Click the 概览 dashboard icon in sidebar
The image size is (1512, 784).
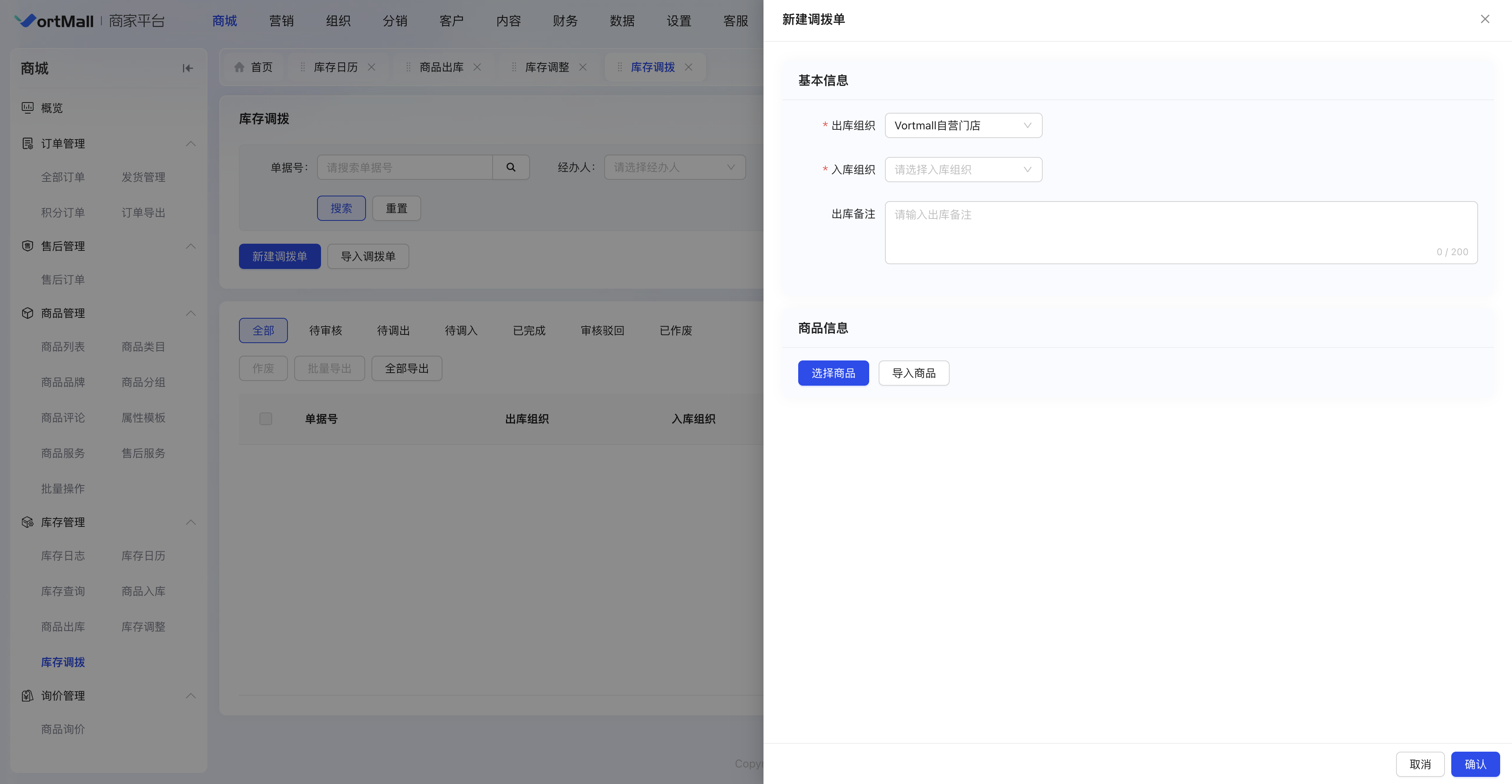[28, 108]
